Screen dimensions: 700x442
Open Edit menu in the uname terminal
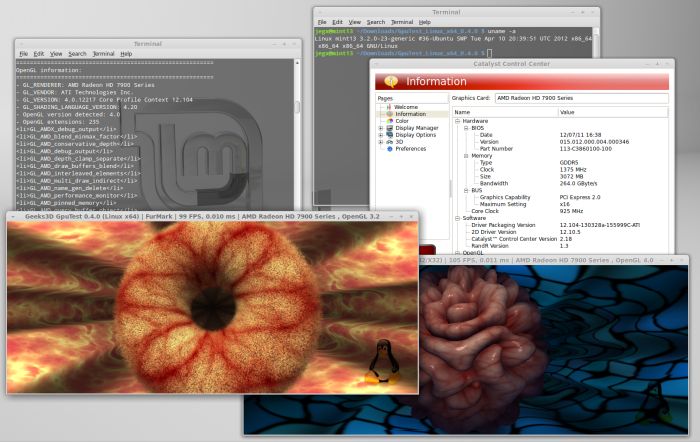pos(338,22)
